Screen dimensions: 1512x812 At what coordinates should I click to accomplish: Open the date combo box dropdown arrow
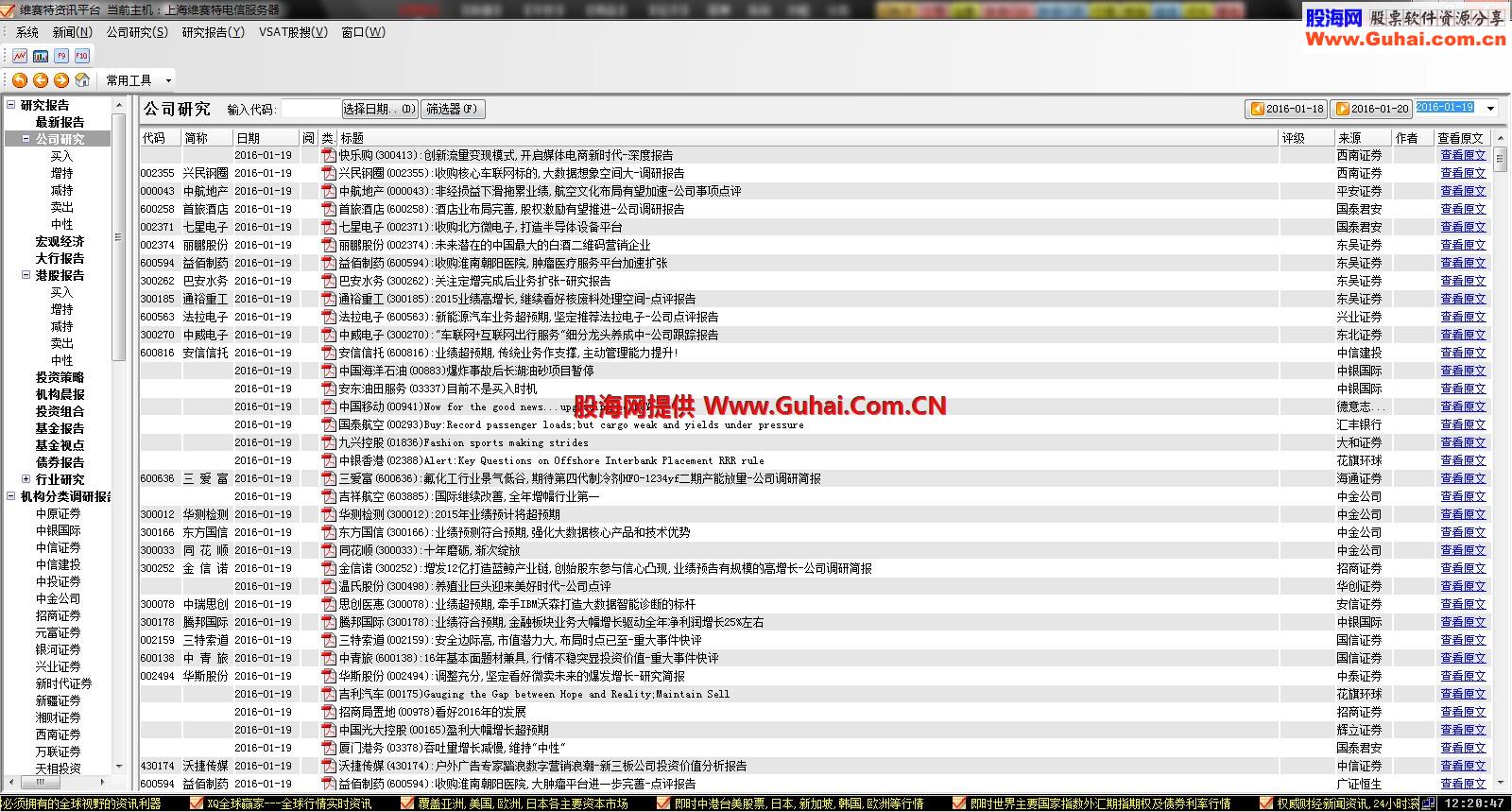[1491, 108]
